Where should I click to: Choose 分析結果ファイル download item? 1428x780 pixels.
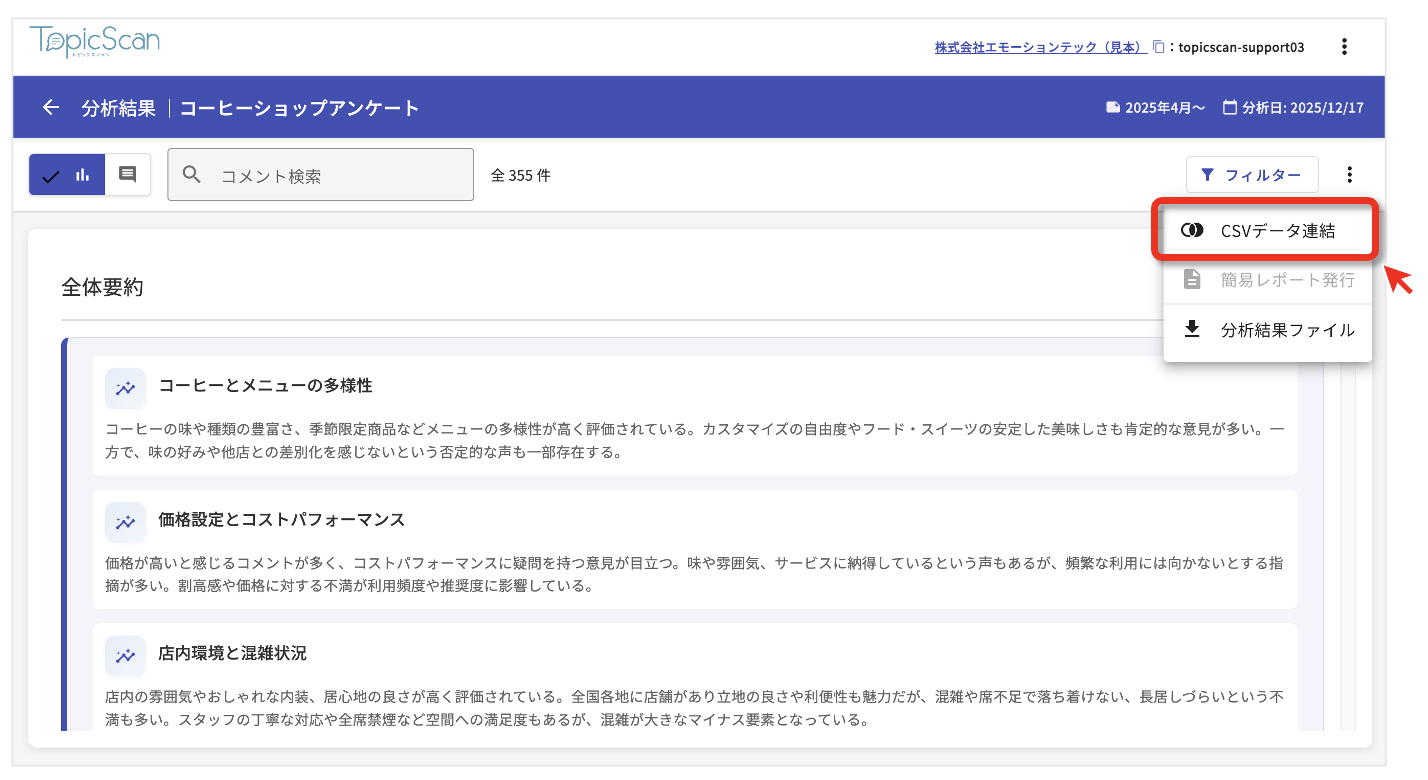click(x=1268, y=330)
